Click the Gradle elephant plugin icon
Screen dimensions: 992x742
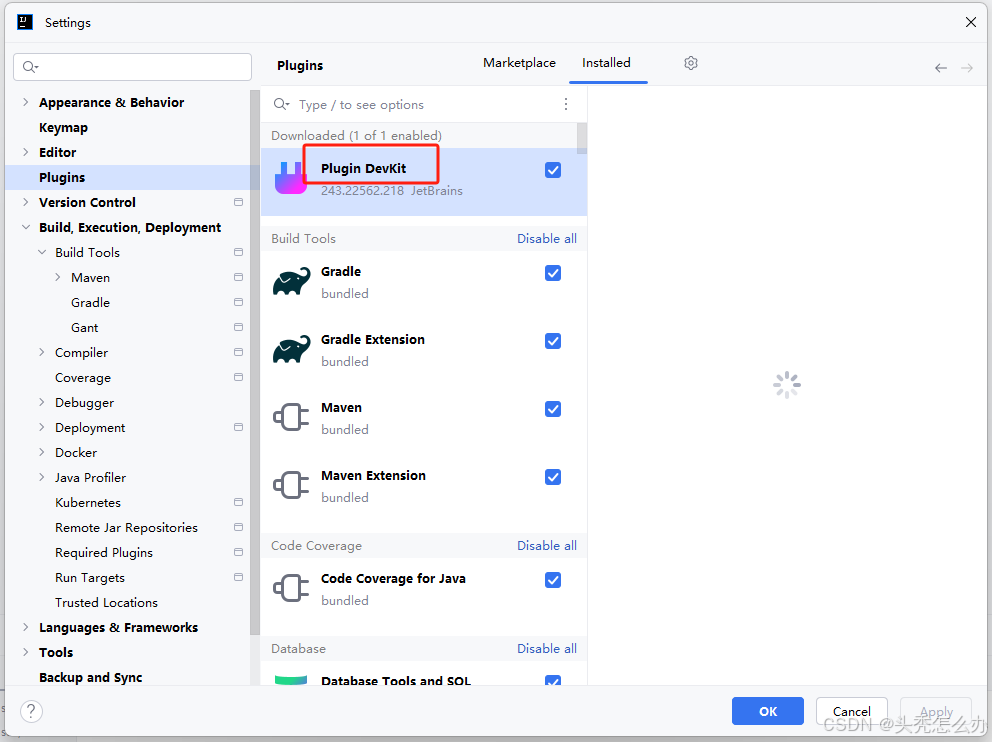click(292, 281)
